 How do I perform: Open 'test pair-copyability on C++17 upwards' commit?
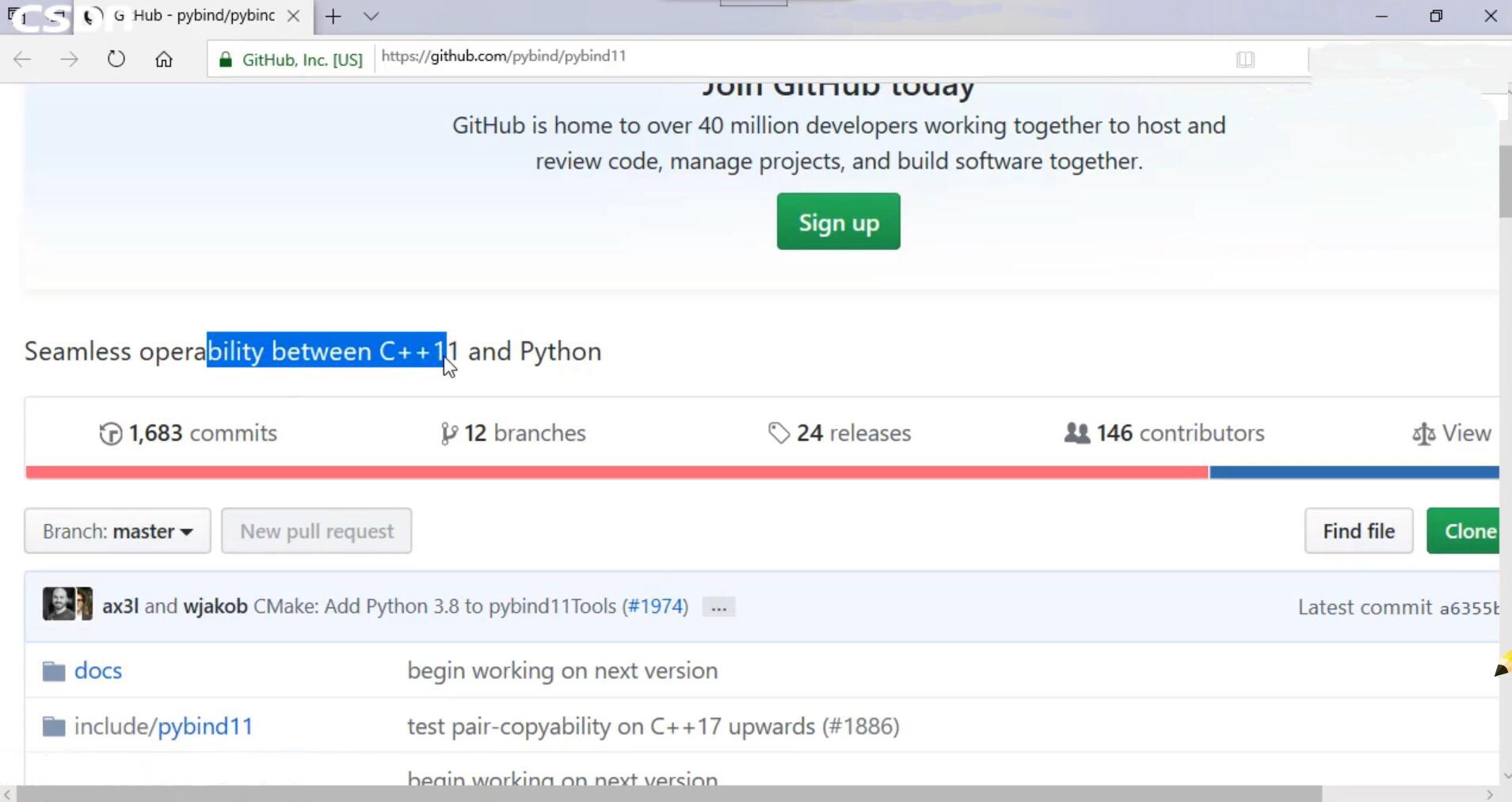[x=653, y=726]
